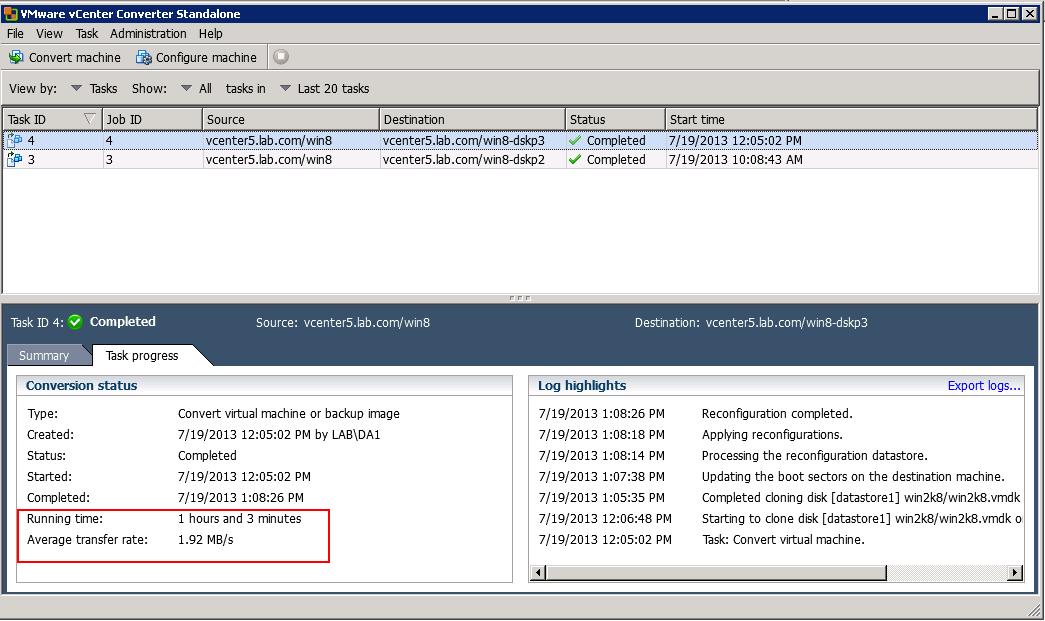Select destination vcenter5.lab.com/win8-dskp3 cell

tap(473, 141)
